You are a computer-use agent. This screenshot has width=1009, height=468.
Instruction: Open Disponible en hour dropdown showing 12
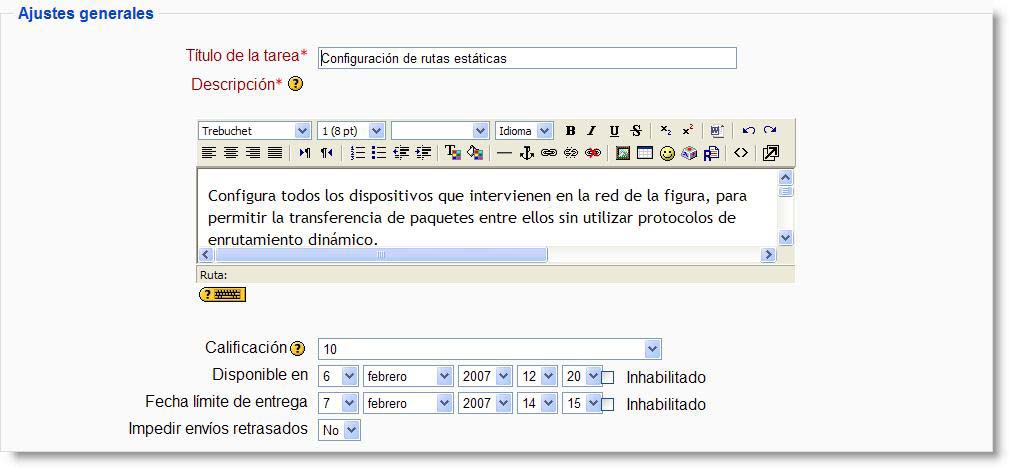537,376
